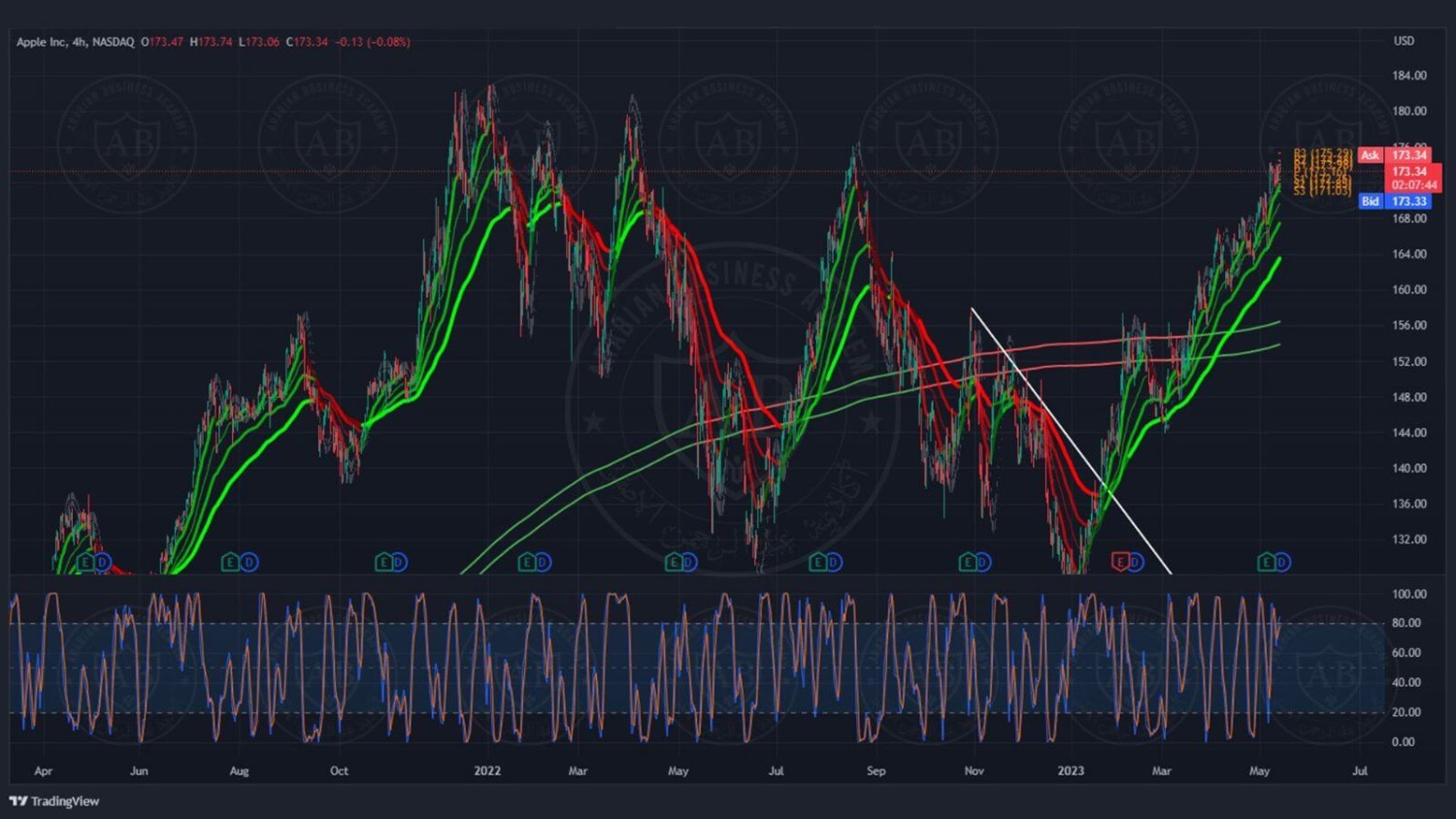Click the 0.00 oscillator scale label
Viewport: 1456px width, 819px height.
[1404, 741]
